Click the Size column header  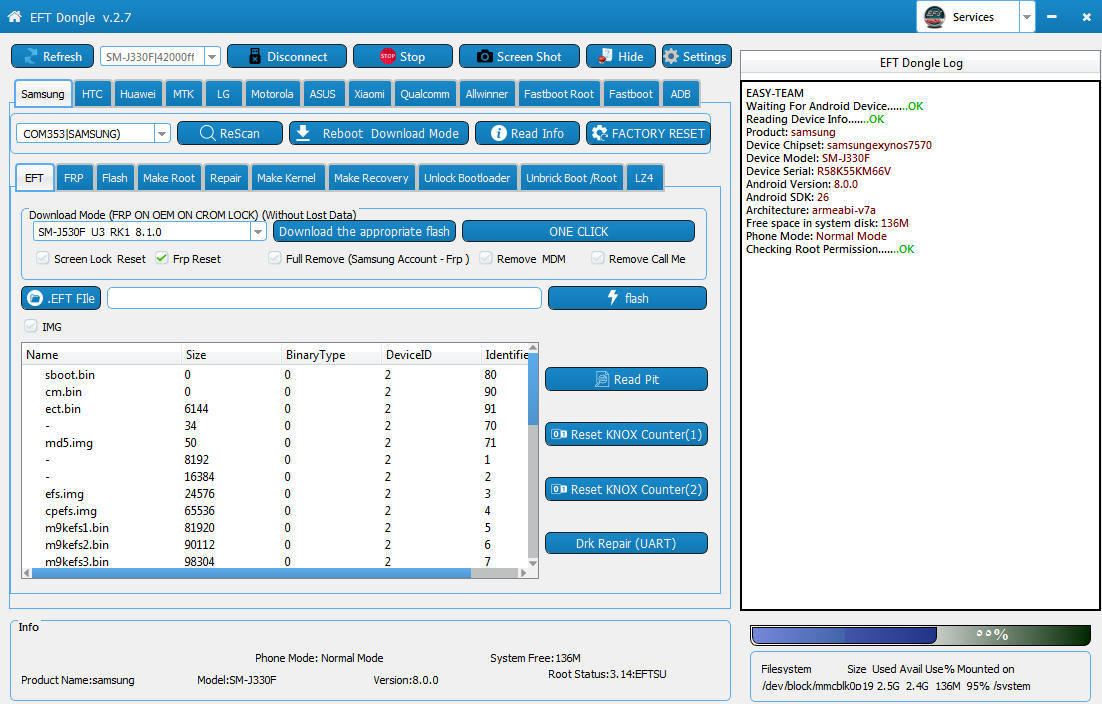tap(231, 355)
